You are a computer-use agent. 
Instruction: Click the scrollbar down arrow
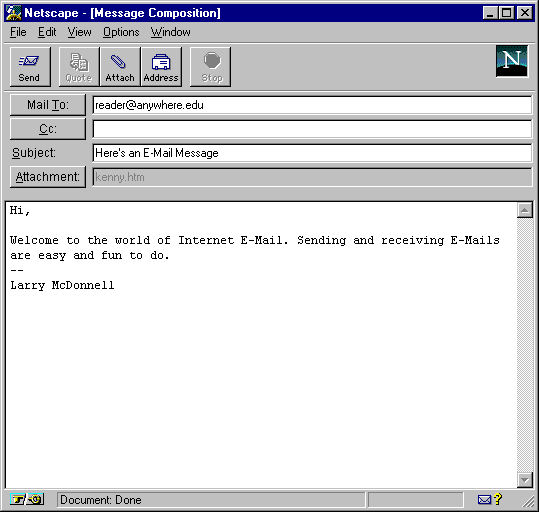coord(525,480)
